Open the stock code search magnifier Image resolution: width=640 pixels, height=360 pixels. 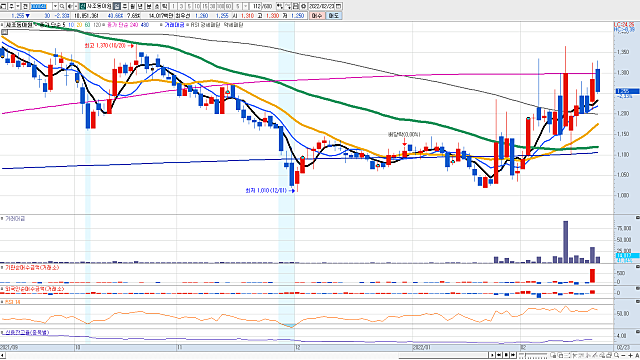(62, 7)
